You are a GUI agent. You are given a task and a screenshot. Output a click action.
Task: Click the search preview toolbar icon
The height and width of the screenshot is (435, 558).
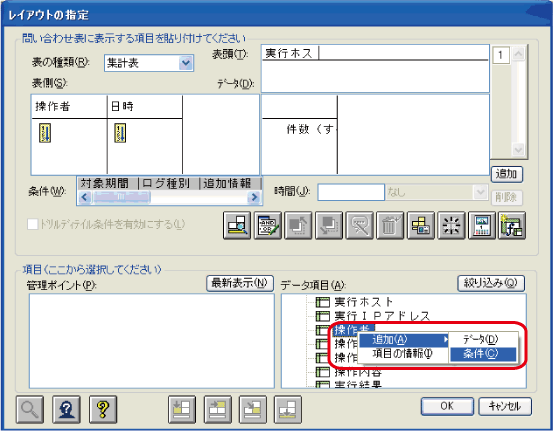coord(237,226)
